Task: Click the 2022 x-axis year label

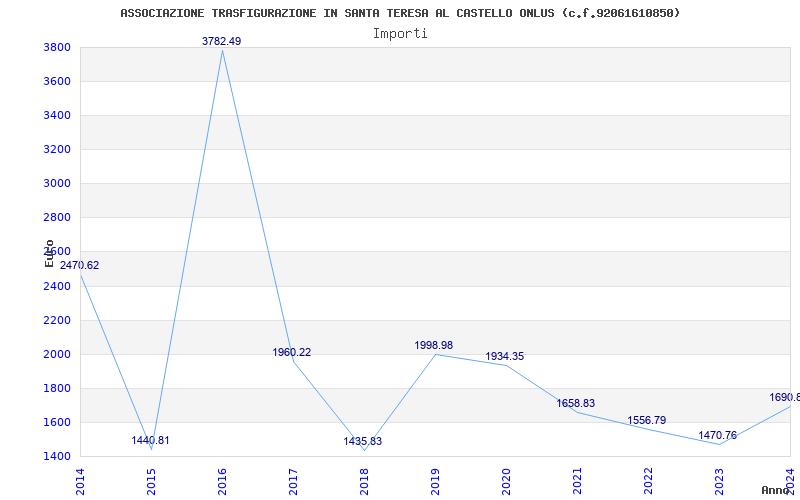Action: (x=648, y=482)
